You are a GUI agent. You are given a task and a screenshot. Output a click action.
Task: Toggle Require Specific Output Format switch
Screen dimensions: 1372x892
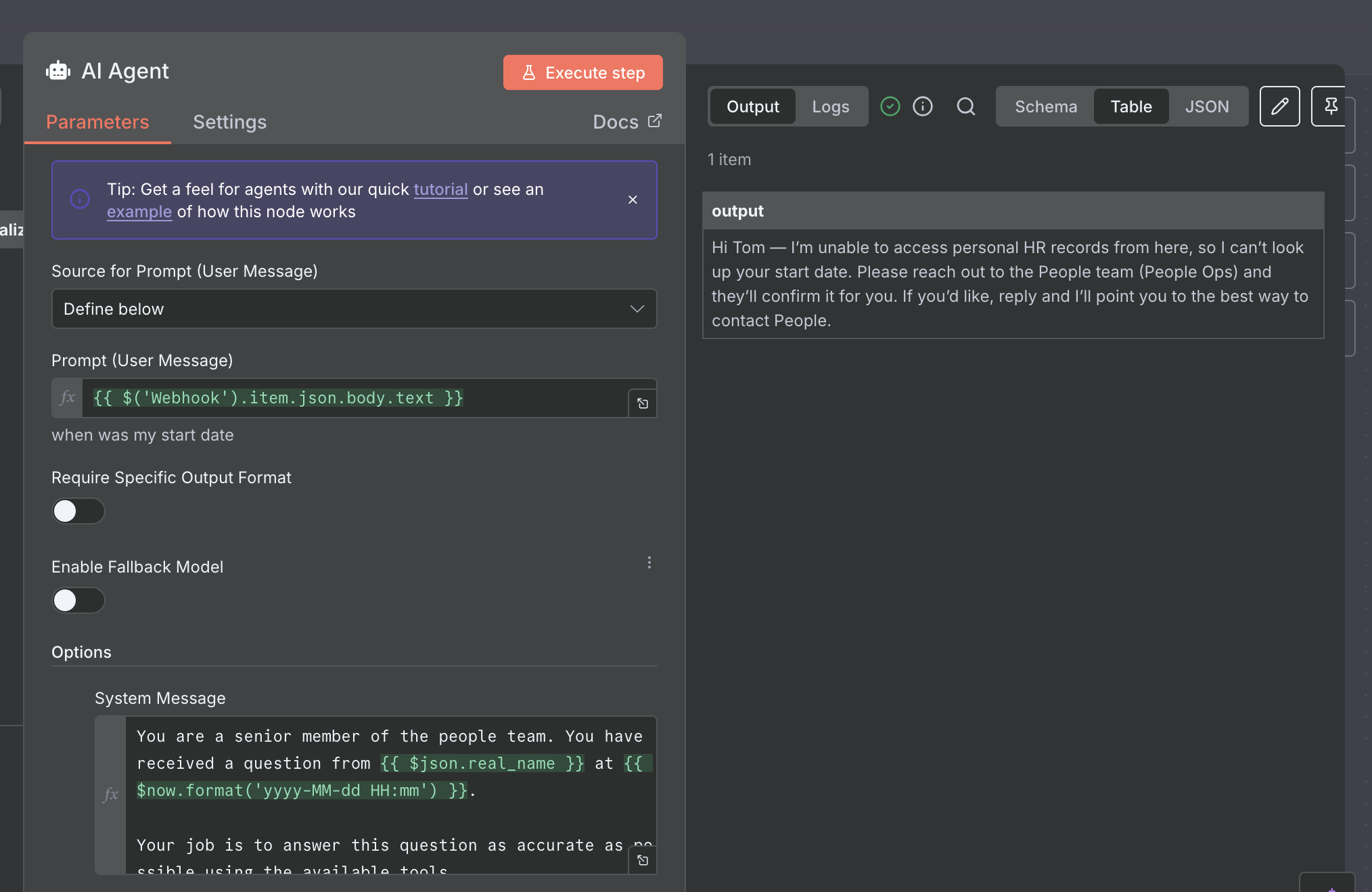click(x=78, y=511)
